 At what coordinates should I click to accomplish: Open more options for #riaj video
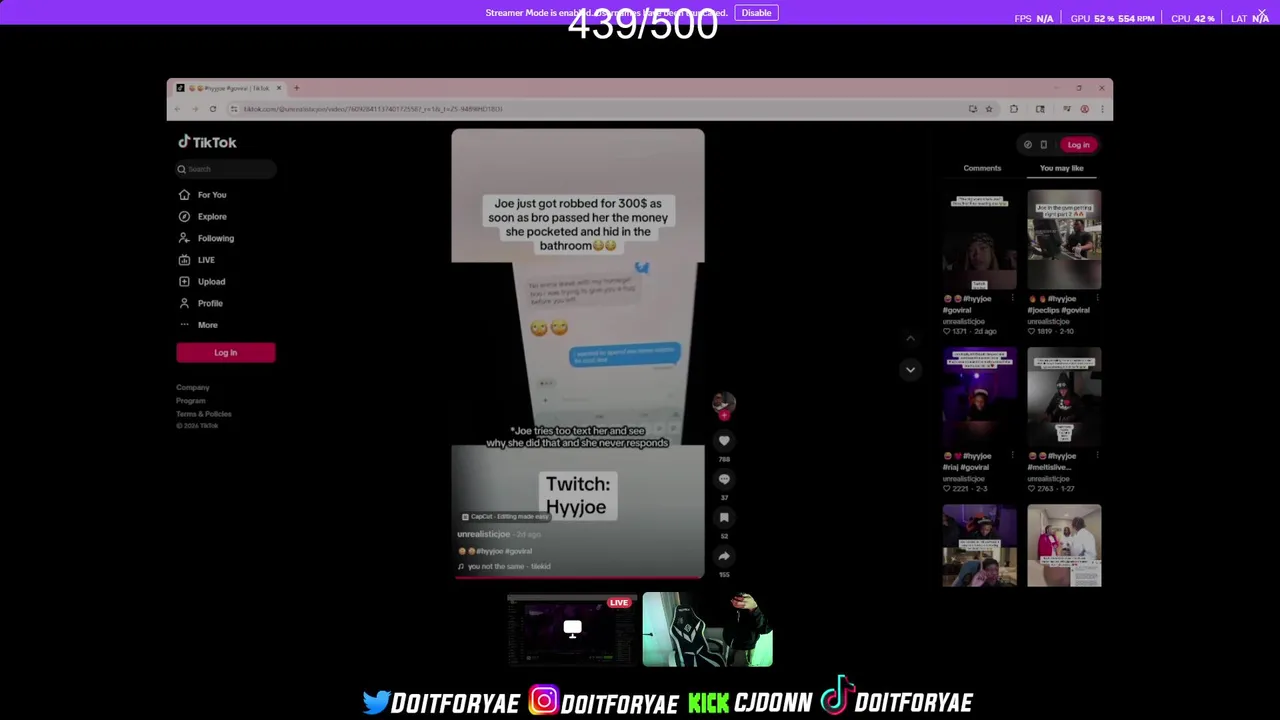tap(1012, 456)
